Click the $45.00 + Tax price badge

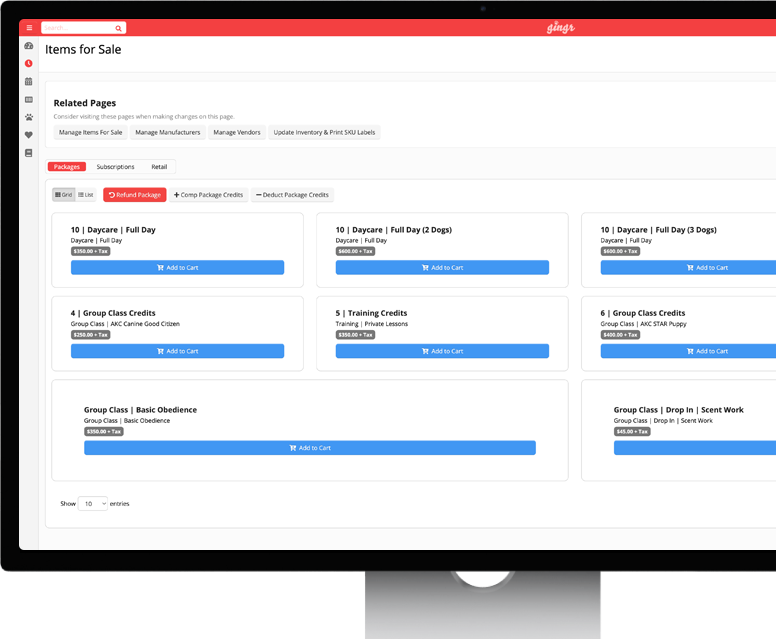click(x=632, y=432)
